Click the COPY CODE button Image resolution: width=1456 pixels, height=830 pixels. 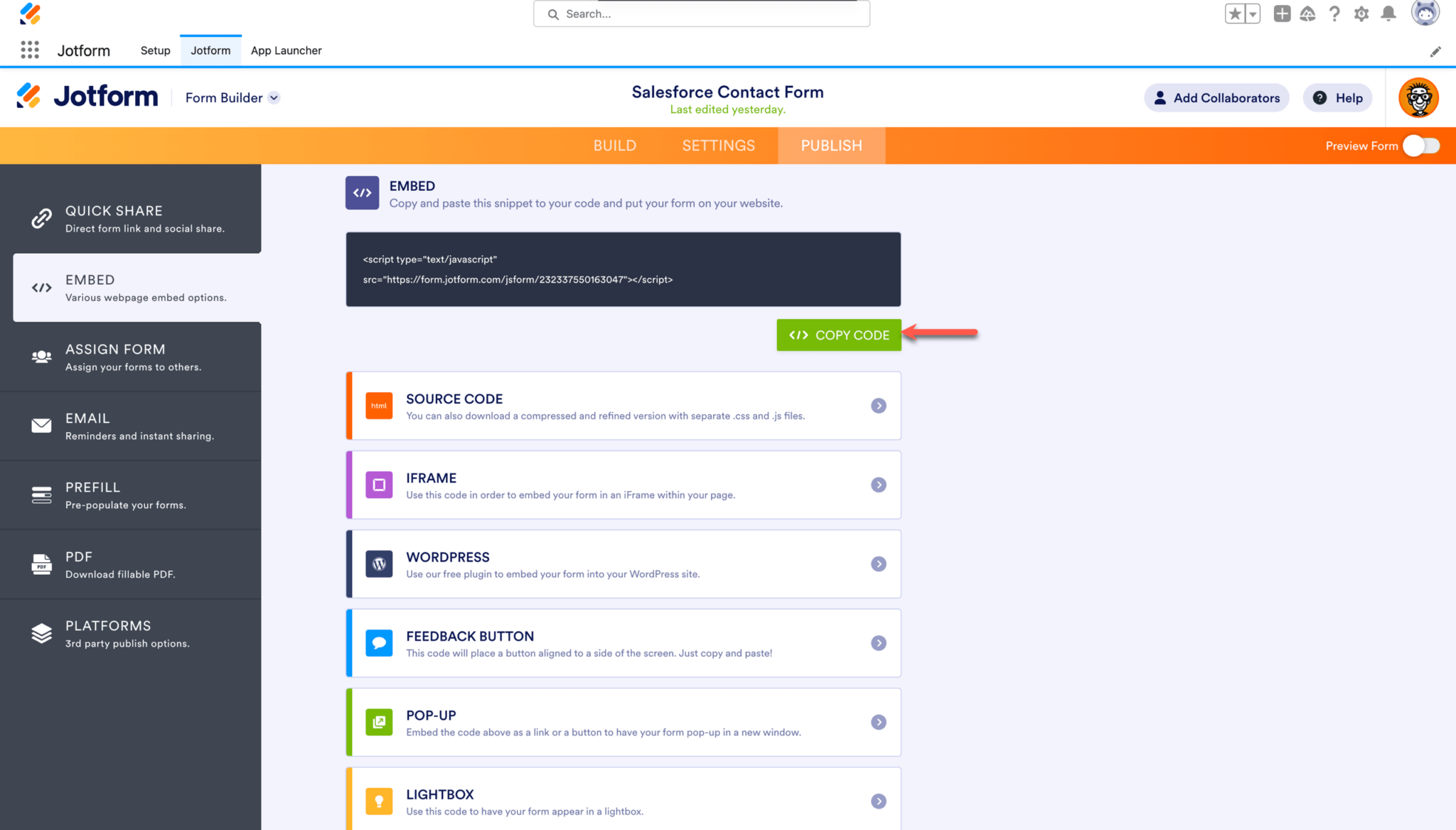(839, 335)
